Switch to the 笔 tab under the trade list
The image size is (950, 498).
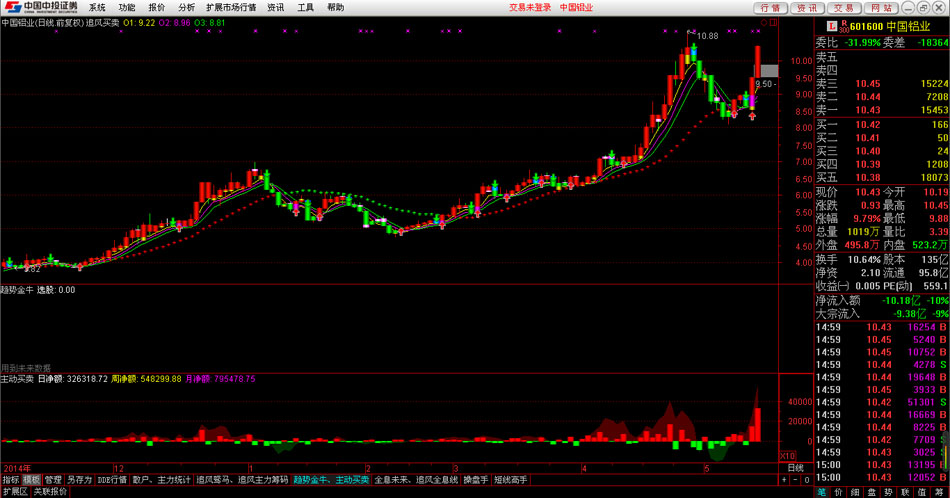tap(822, 492)
